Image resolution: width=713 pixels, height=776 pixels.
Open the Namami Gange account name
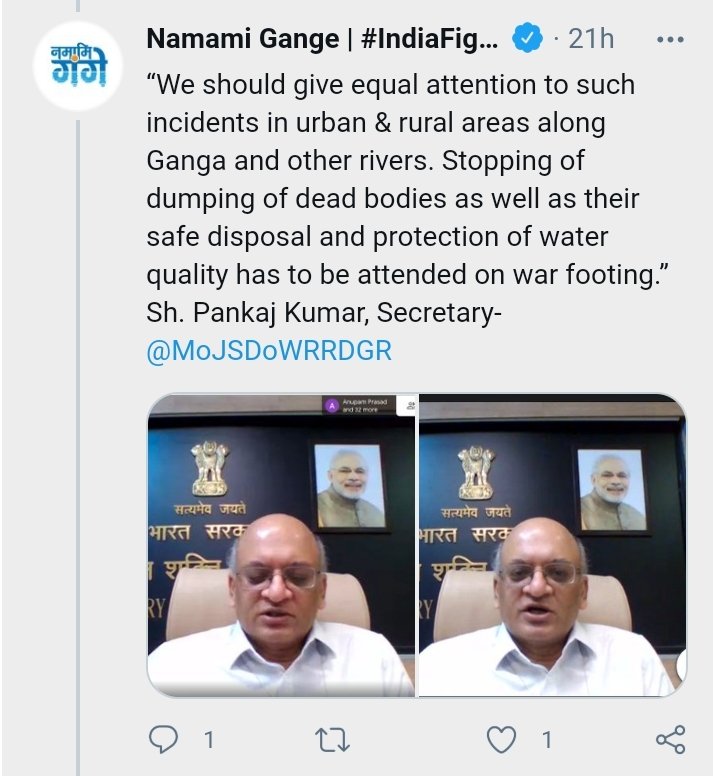(320, 39)
